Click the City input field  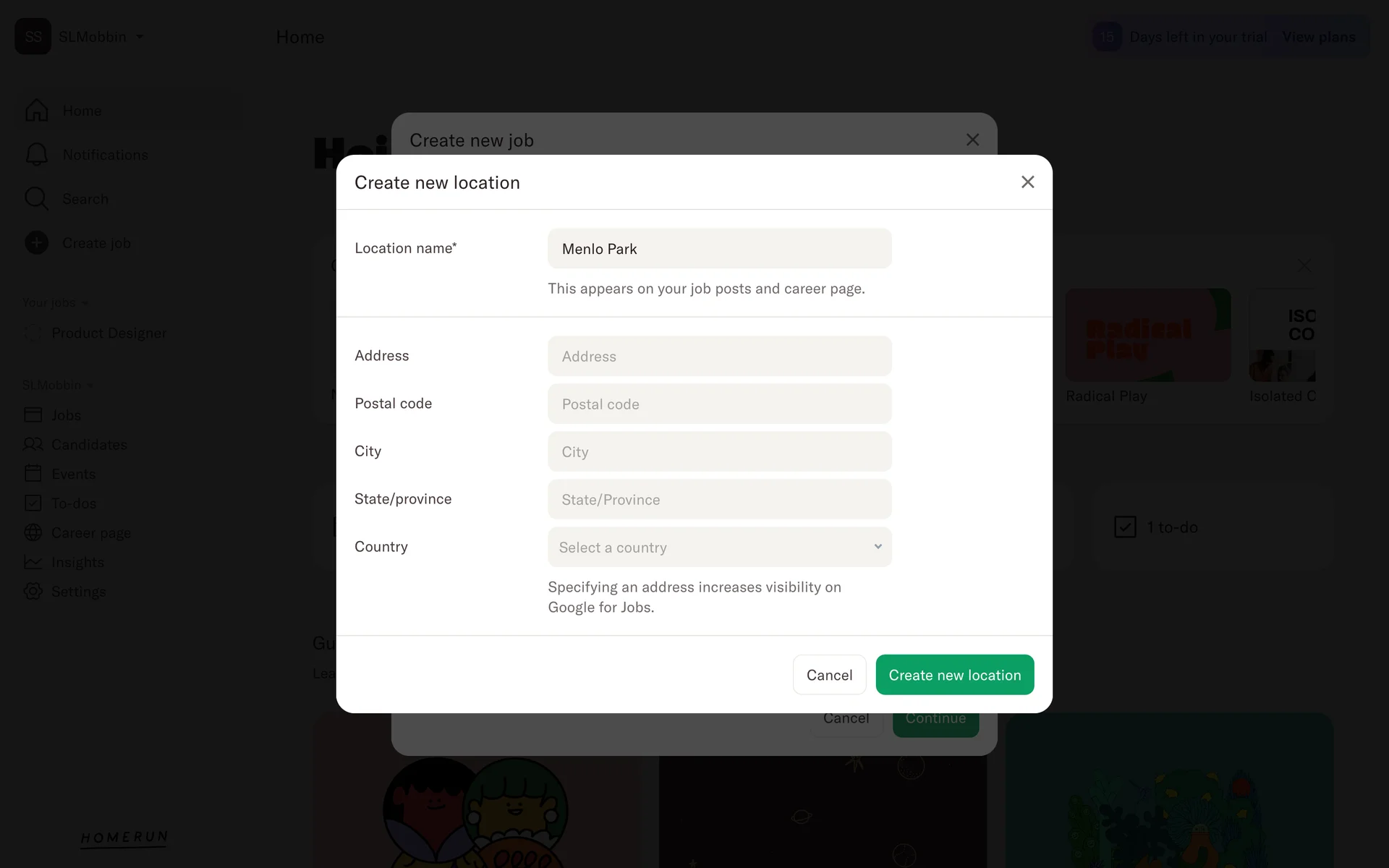pyautogui.click(x=719, y=451)
